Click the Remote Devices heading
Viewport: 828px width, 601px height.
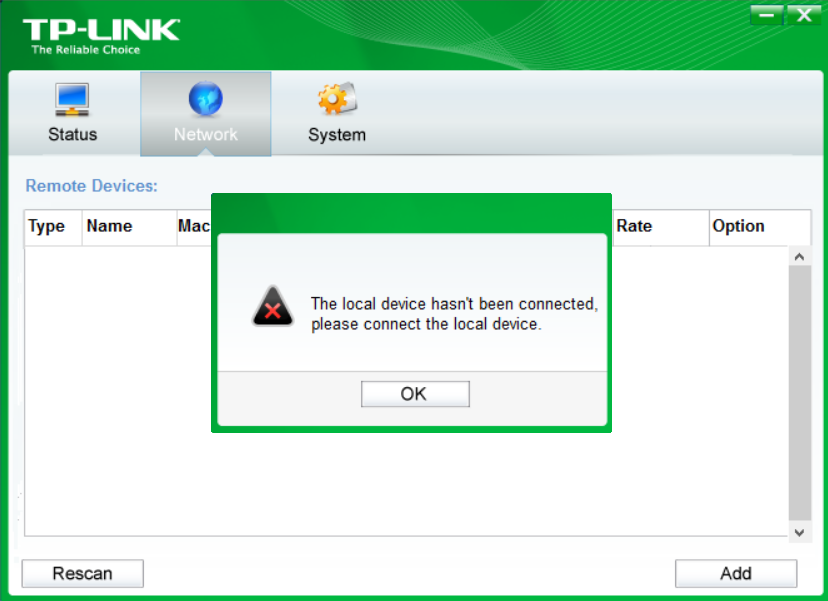[x=91, y=186]
